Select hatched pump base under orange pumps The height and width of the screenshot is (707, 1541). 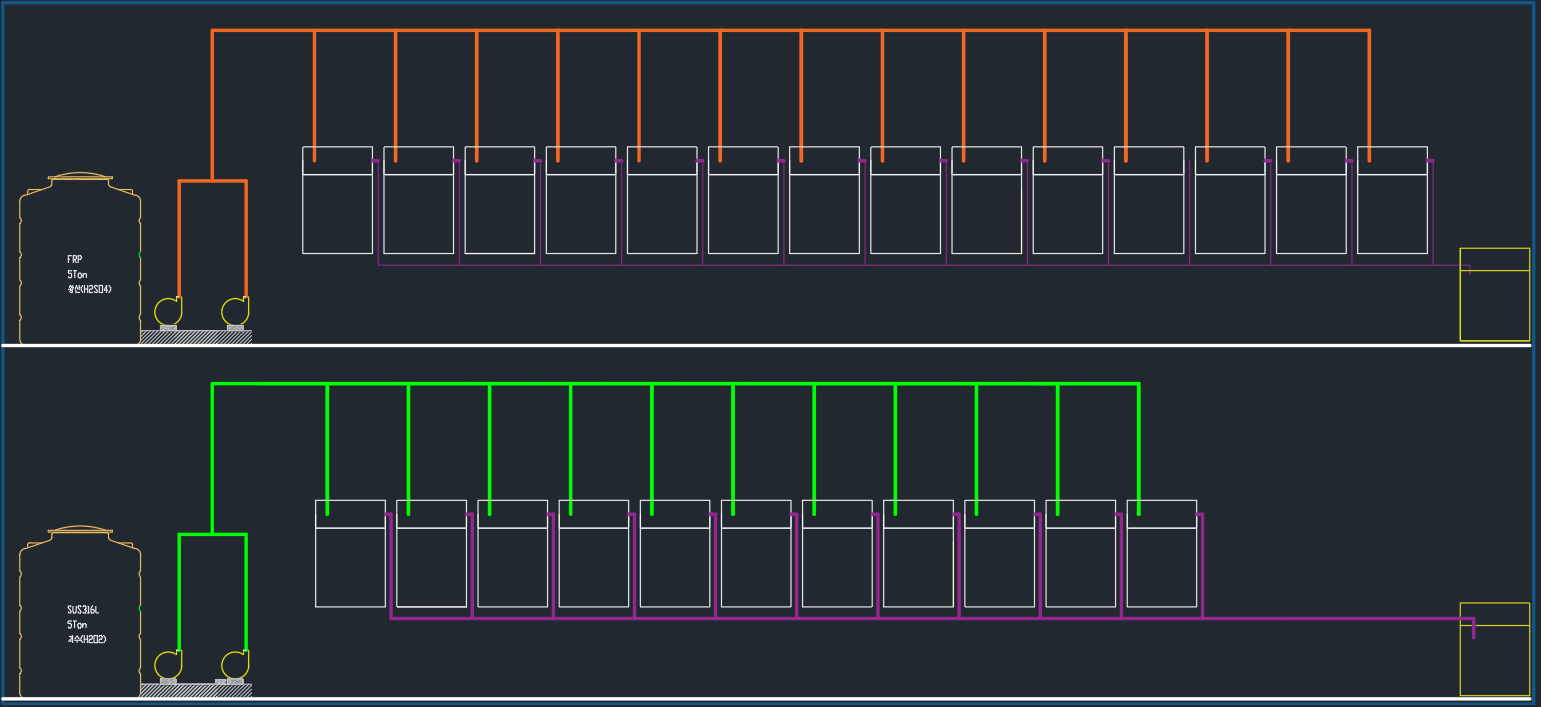pyautogui.click(x=196, y=337)
